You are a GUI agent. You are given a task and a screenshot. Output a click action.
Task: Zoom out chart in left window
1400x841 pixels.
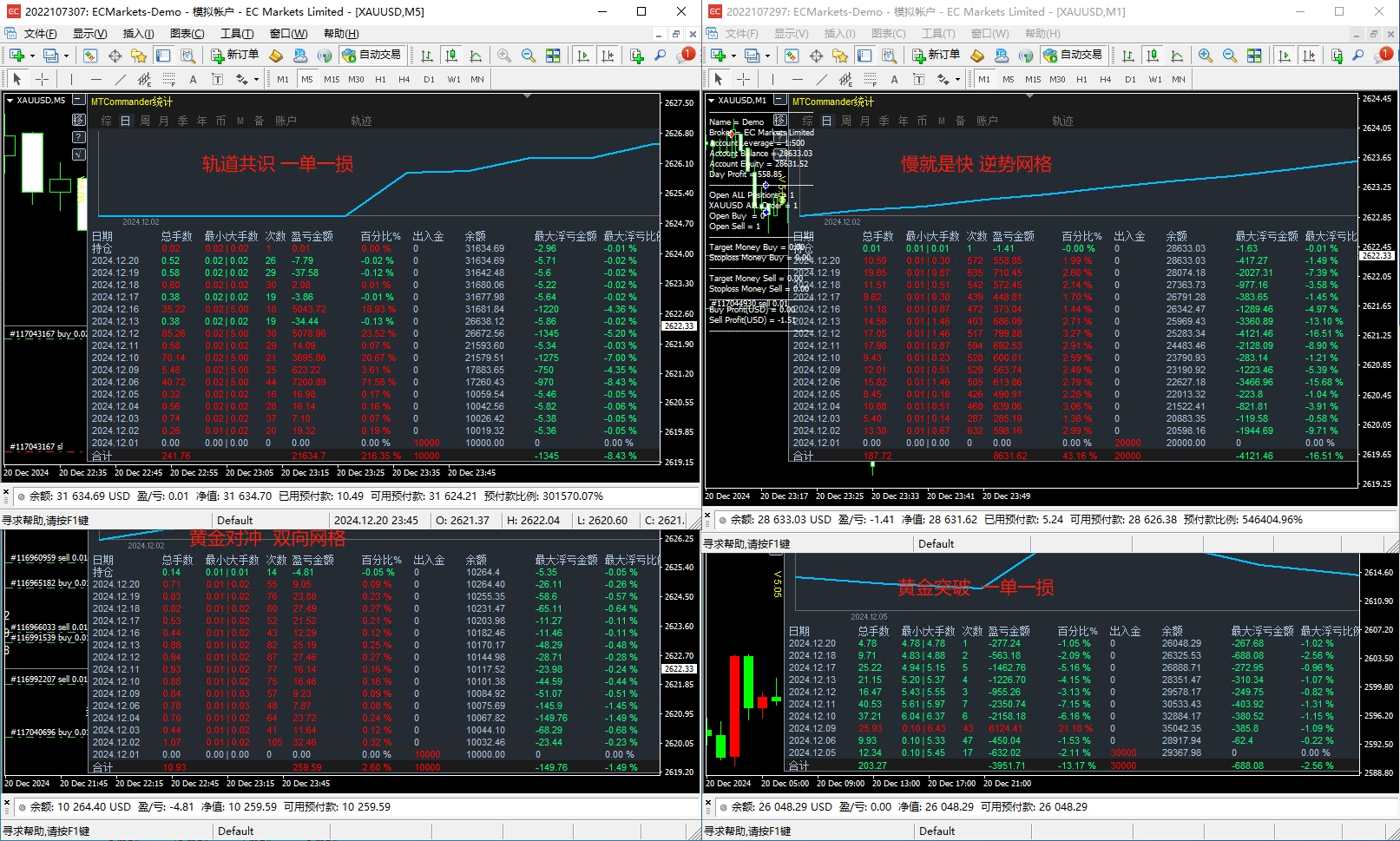[x=529, y=56]
